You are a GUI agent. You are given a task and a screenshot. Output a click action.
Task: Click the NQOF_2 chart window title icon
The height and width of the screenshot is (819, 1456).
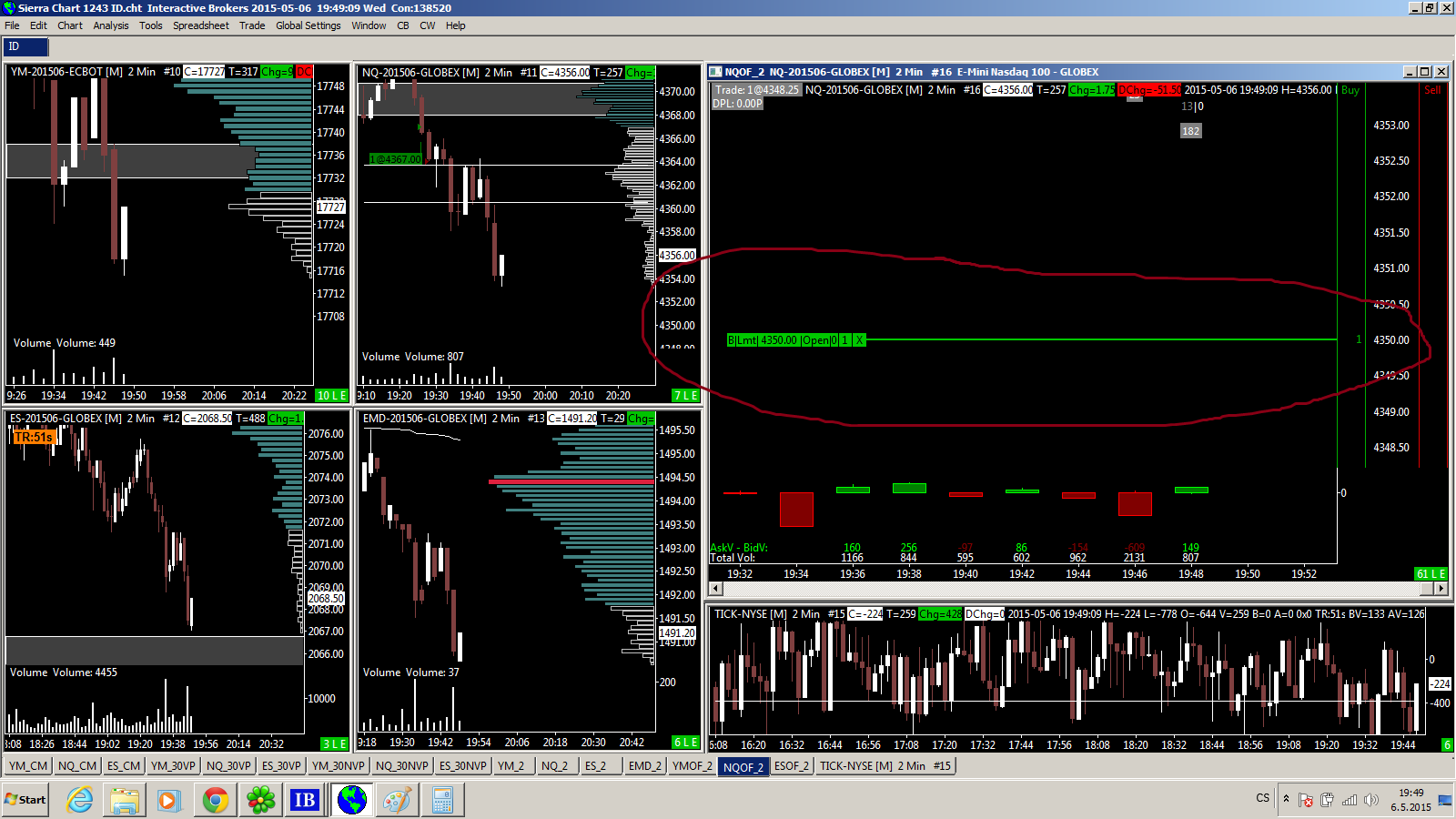pyautogui.click(x=715, y=72)
